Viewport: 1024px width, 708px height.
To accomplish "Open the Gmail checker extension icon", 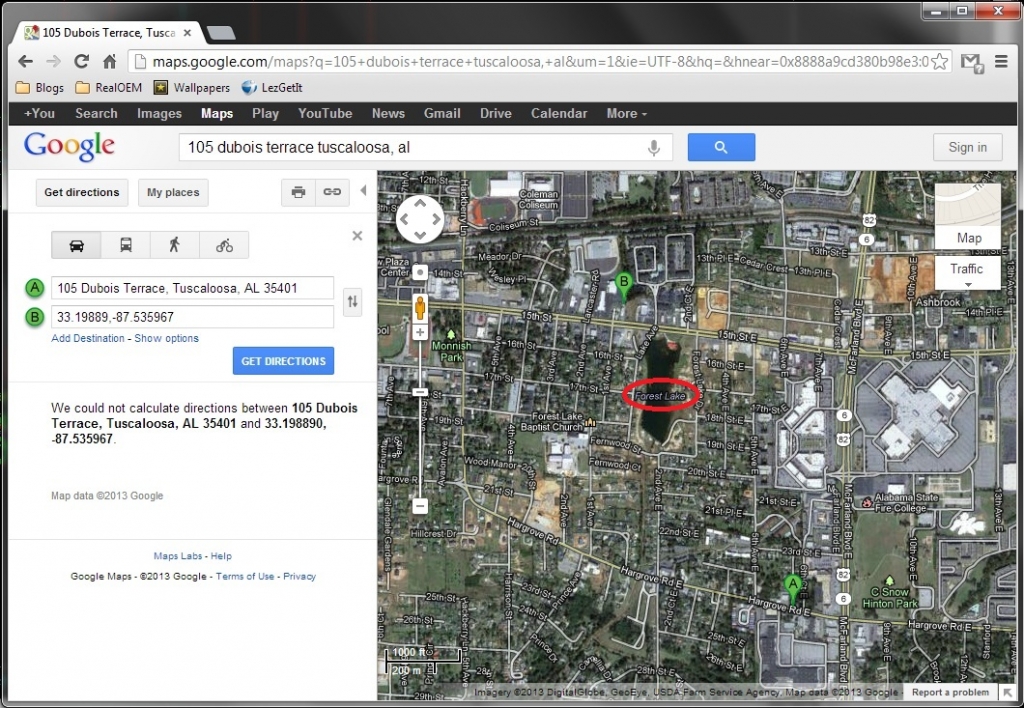I will pyautogui.click(x=972, y=63).
